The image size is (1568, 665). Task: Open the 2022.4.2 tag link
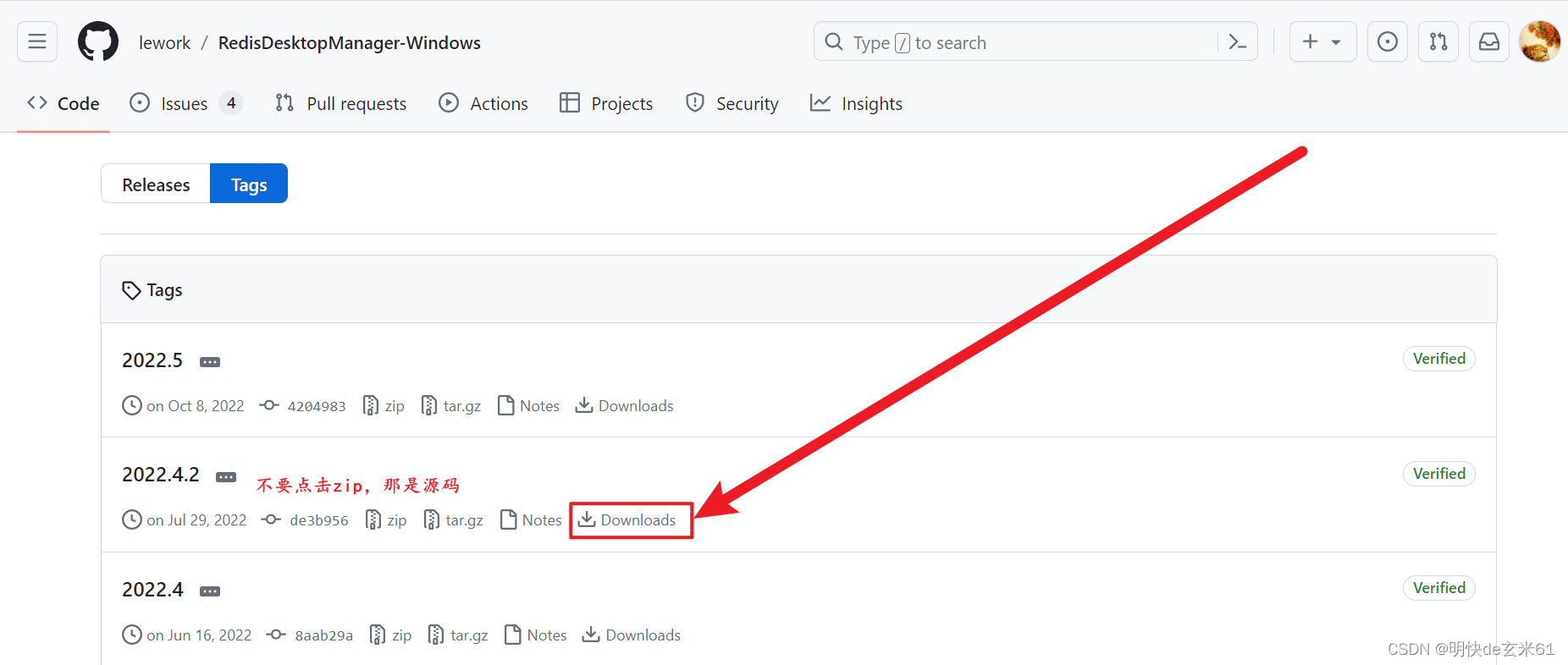(161, 475)
